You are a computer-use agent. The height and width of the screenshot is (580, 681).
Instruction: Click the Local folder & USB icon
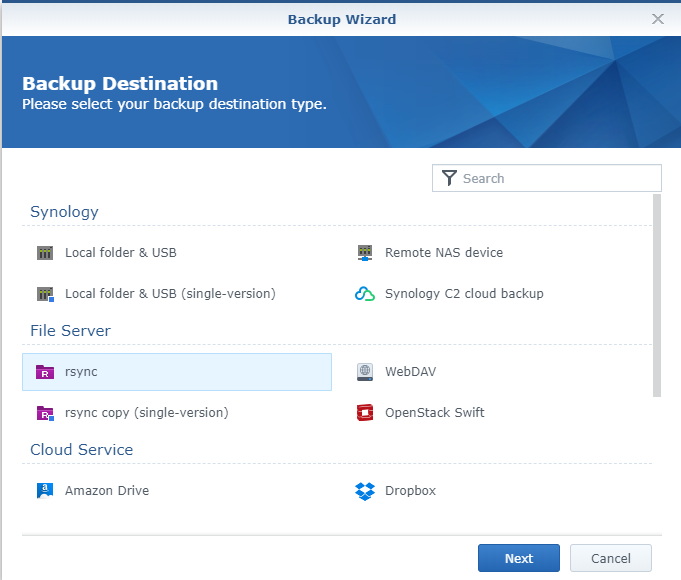[45, 252]
